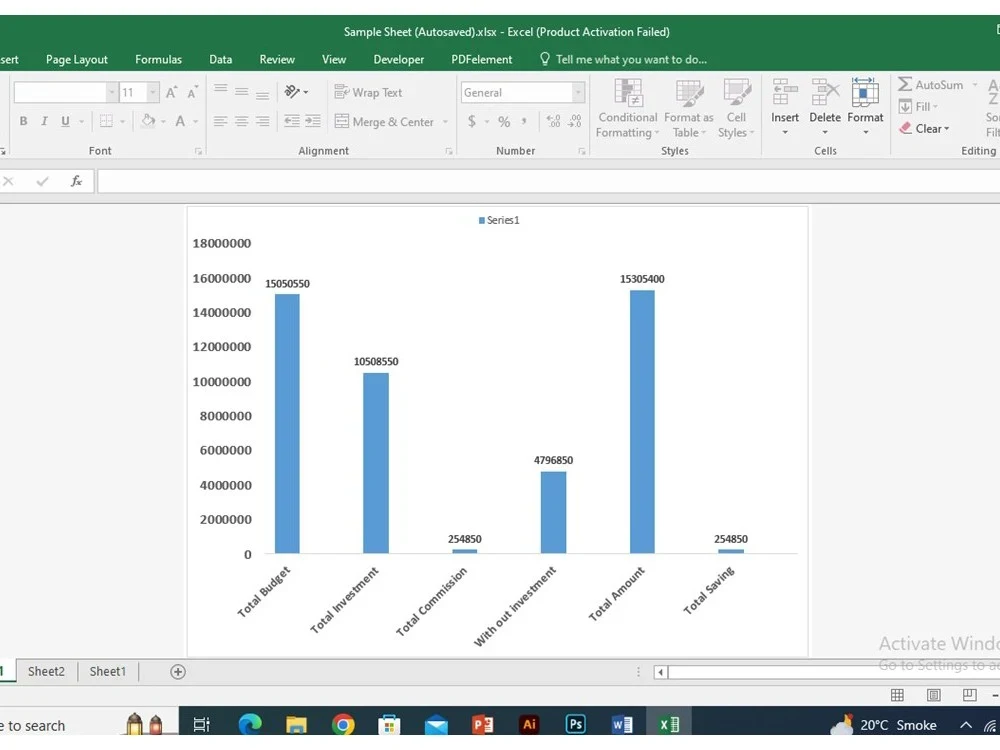Switch to the Sheet2 tab
1000x750 pixels.
47,672
